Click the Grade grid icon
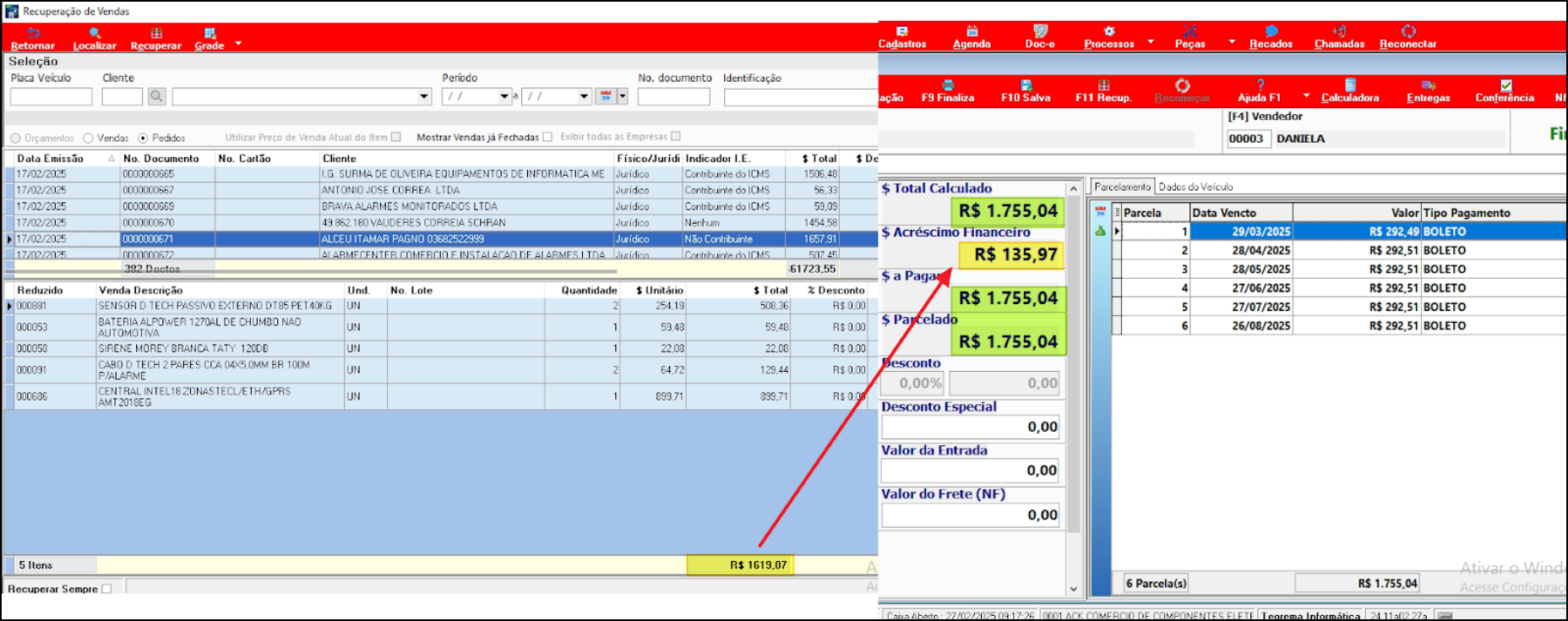Viewport: 1568px width, 621px height. pyautogui.click(x=210, y=33)
